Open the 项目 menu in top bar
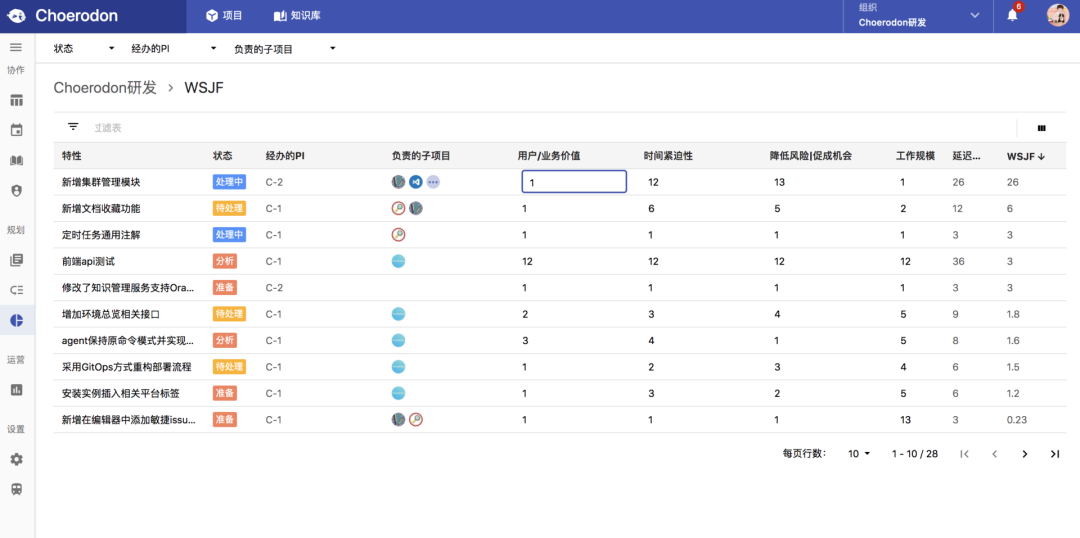1080x538 pixels. coord(224,16)
